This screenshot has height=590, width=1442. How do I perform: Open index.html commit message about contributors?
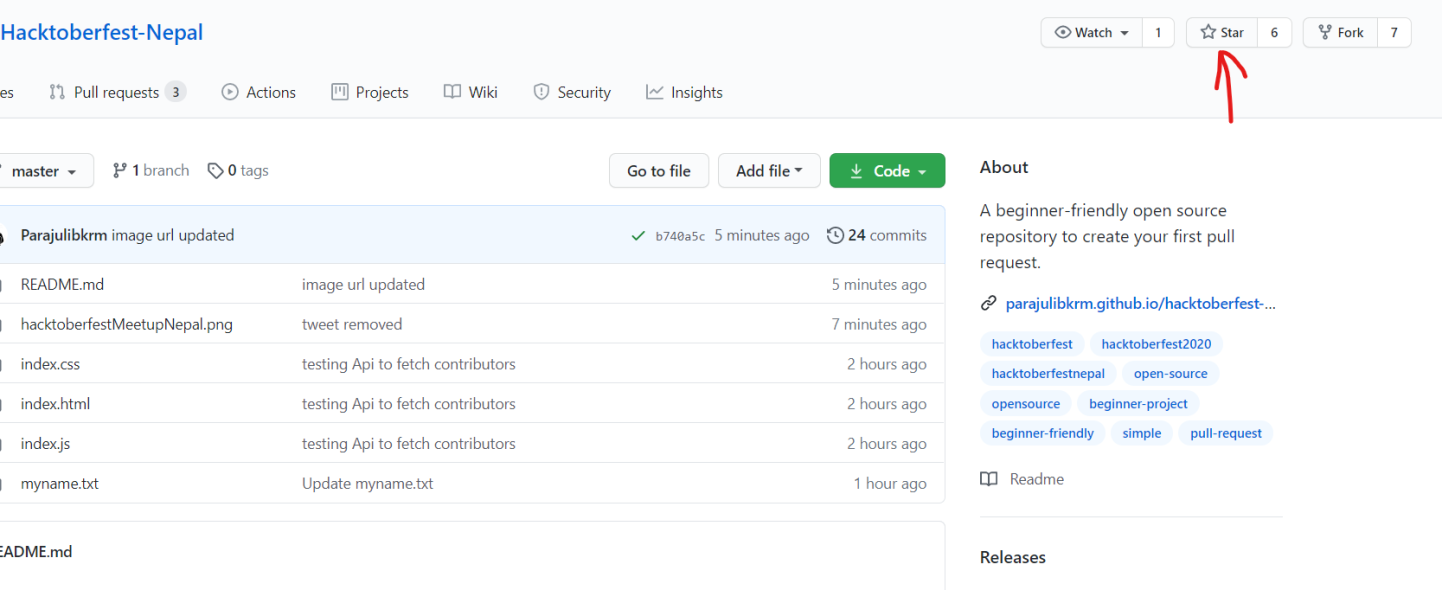coord(409,404)
